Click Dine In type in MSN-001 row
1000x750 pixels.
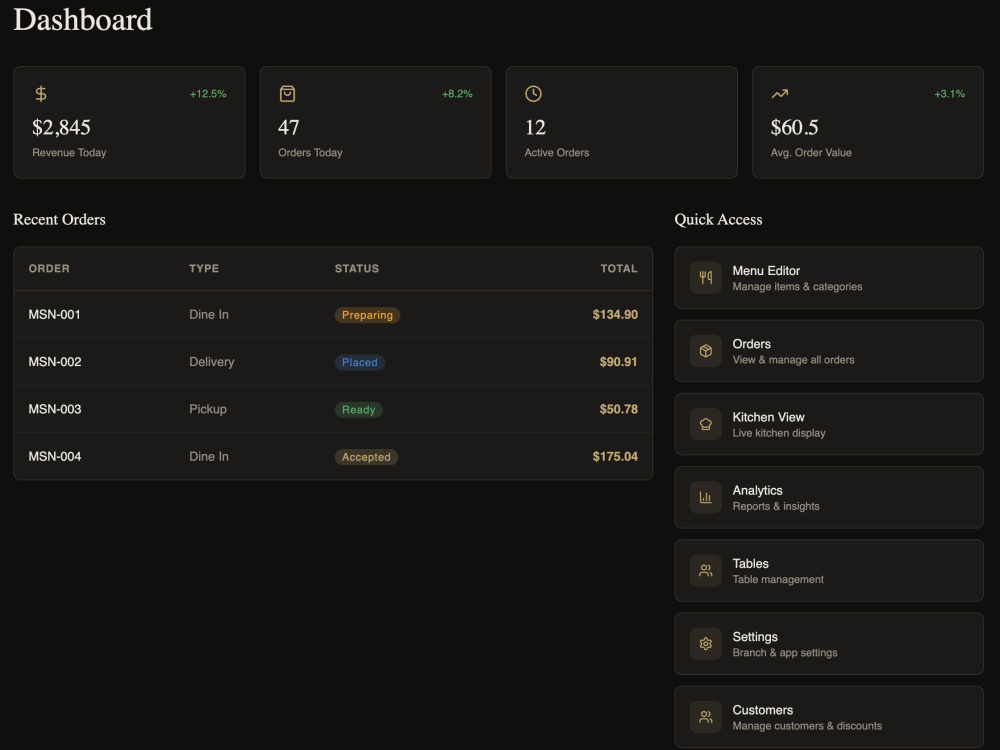point(209,314)
